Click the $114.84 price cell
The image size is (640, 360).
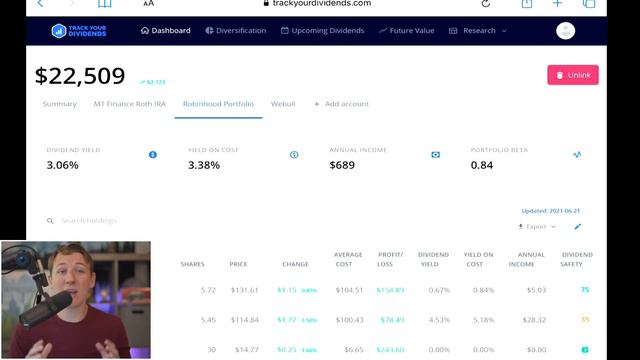tap(244, 320)
